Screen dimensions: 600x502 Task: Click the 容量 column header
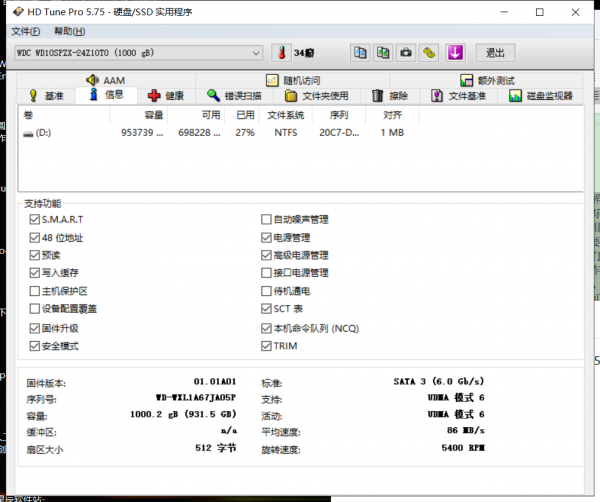click(139, 115)
